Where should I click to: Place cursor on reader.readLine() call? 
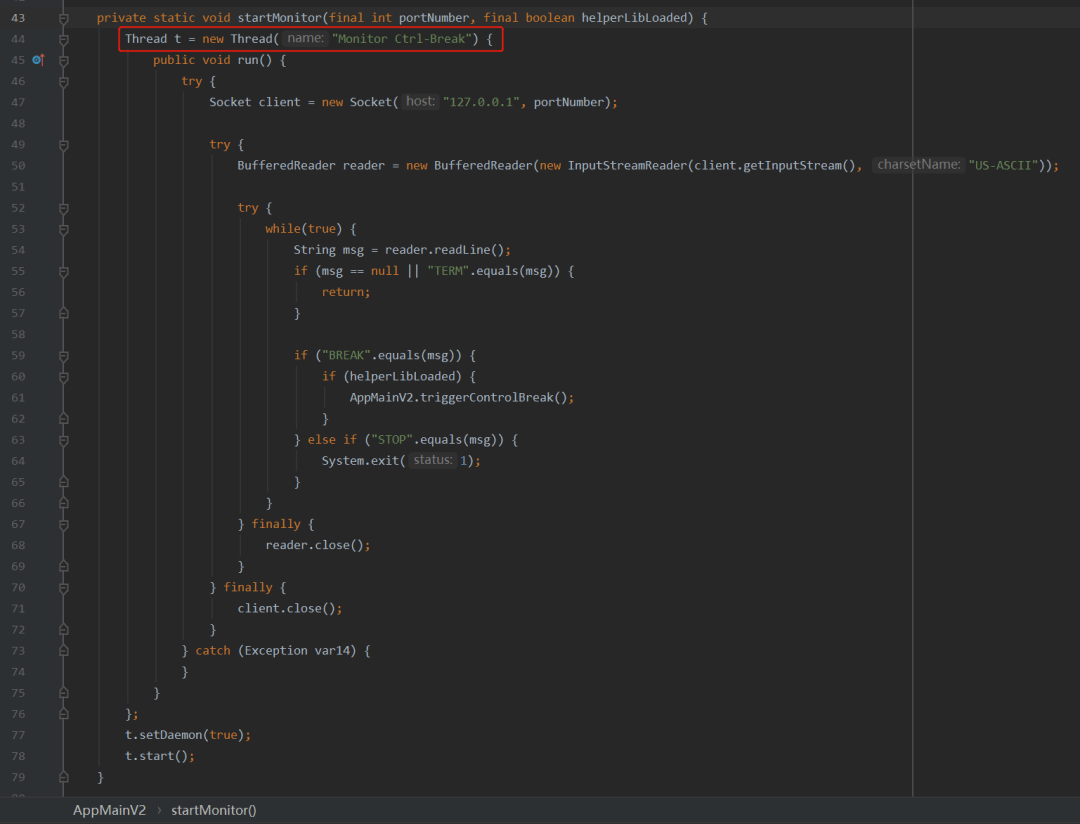click(444, 250)
